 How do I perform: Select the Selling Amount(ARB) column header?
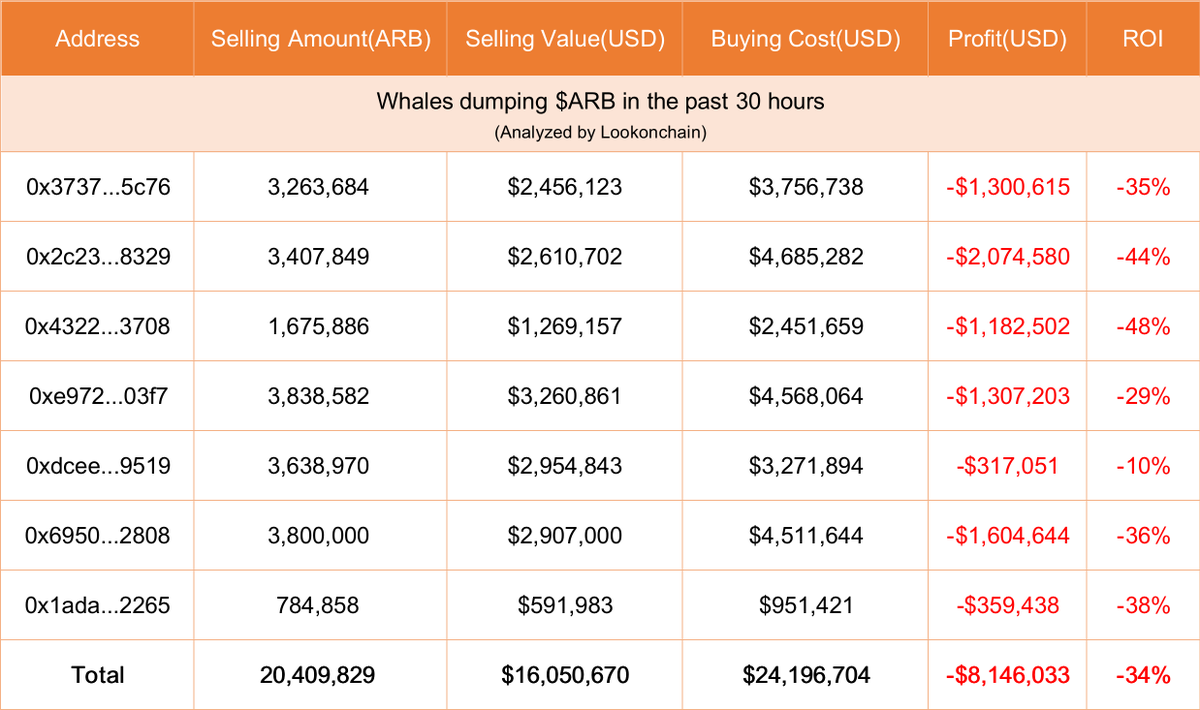point(320,40)
